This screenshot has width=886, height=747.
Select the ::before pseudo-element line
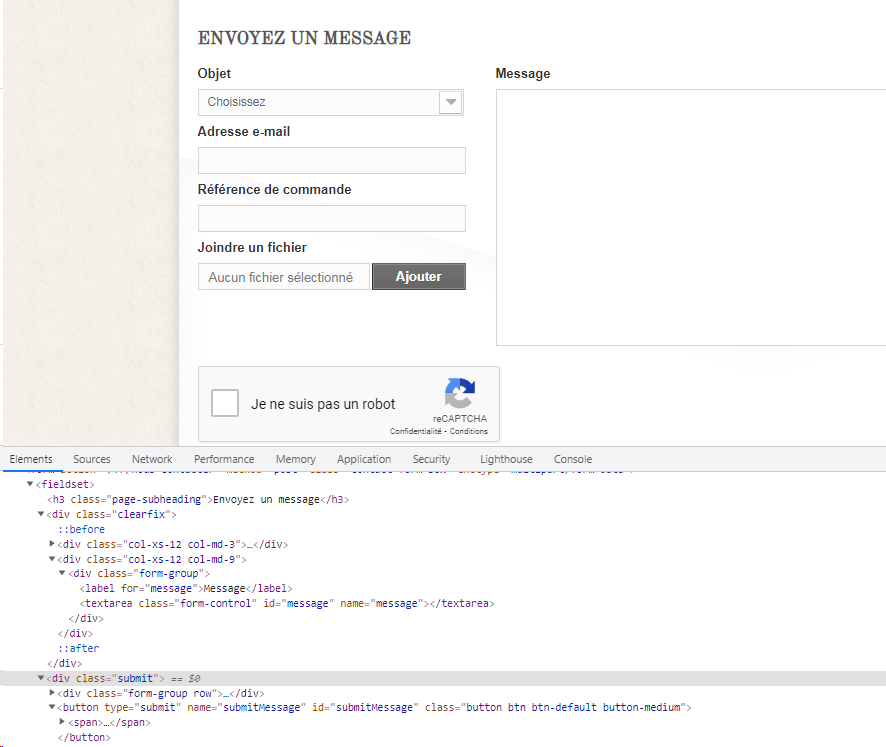coord(81,529)
